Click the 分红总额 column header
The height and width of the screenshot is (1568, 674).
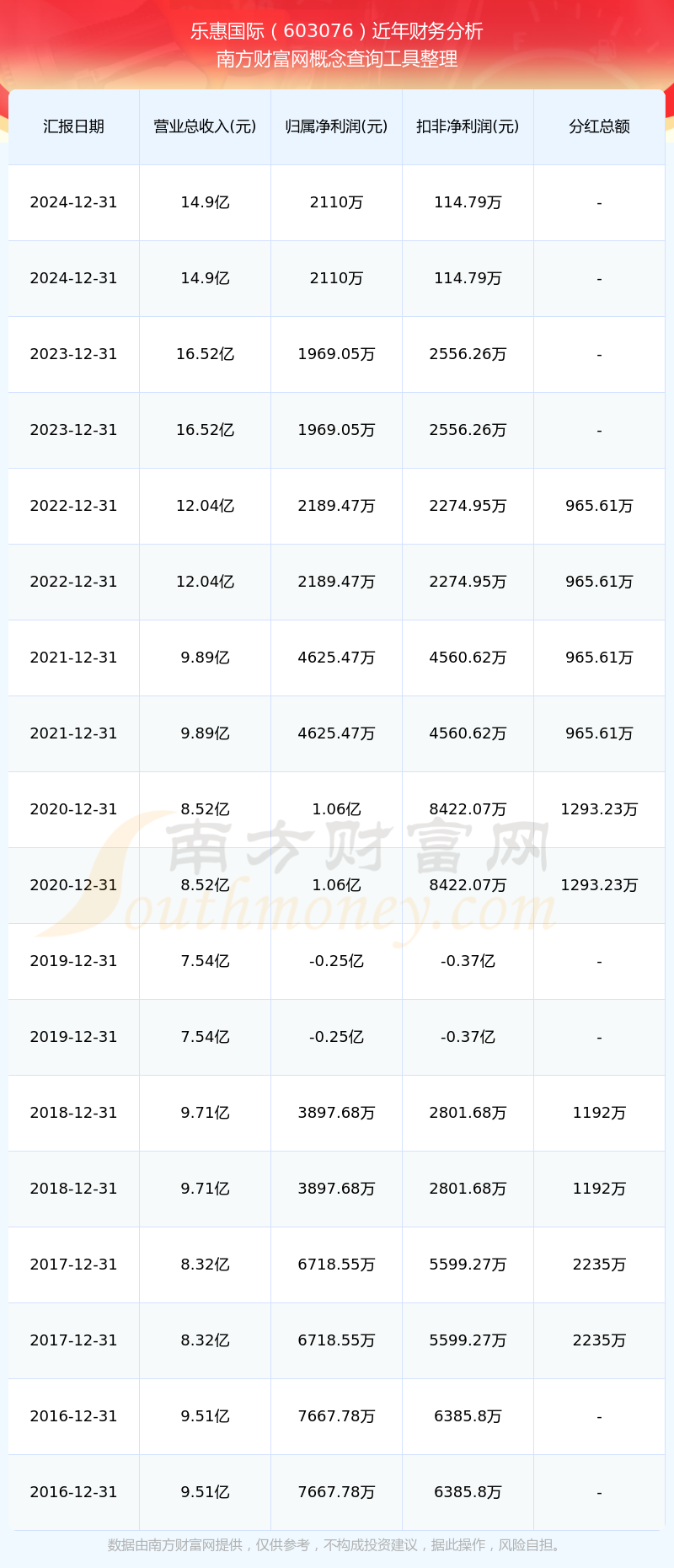pyautogui.click(x=599, y=126)
